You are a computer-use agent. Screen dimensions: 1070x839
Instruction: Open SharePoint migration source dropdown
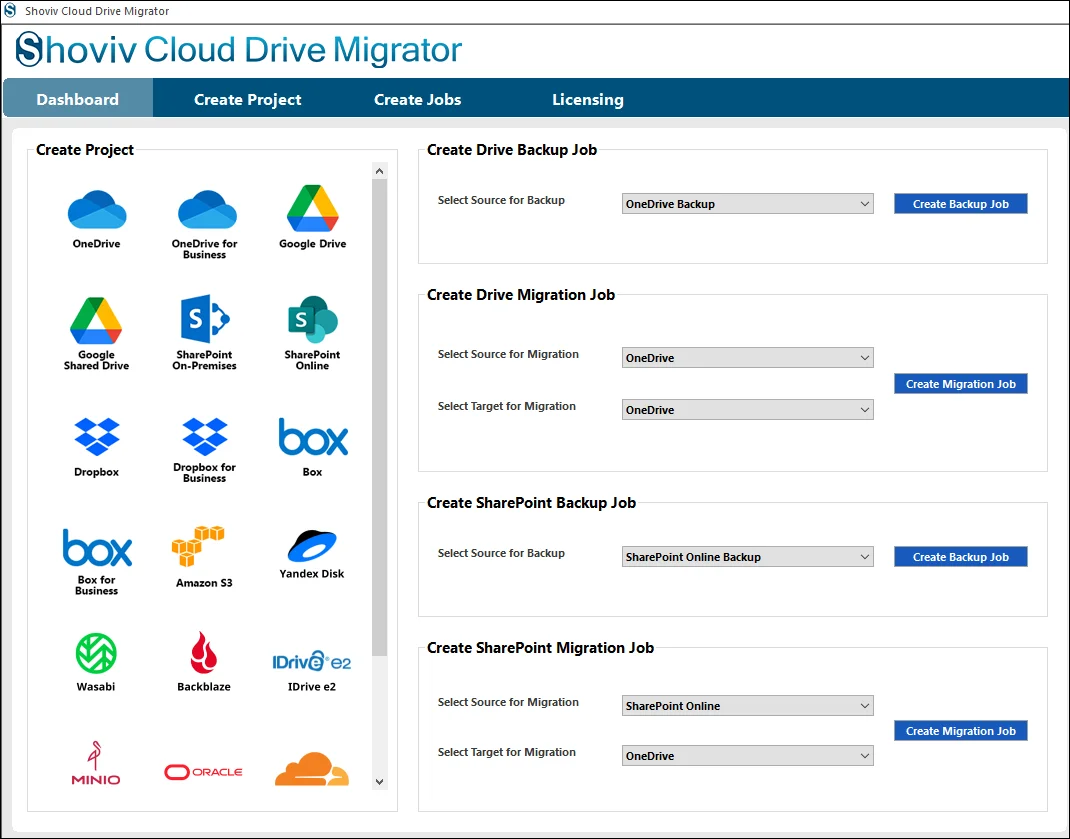(747, 705)
